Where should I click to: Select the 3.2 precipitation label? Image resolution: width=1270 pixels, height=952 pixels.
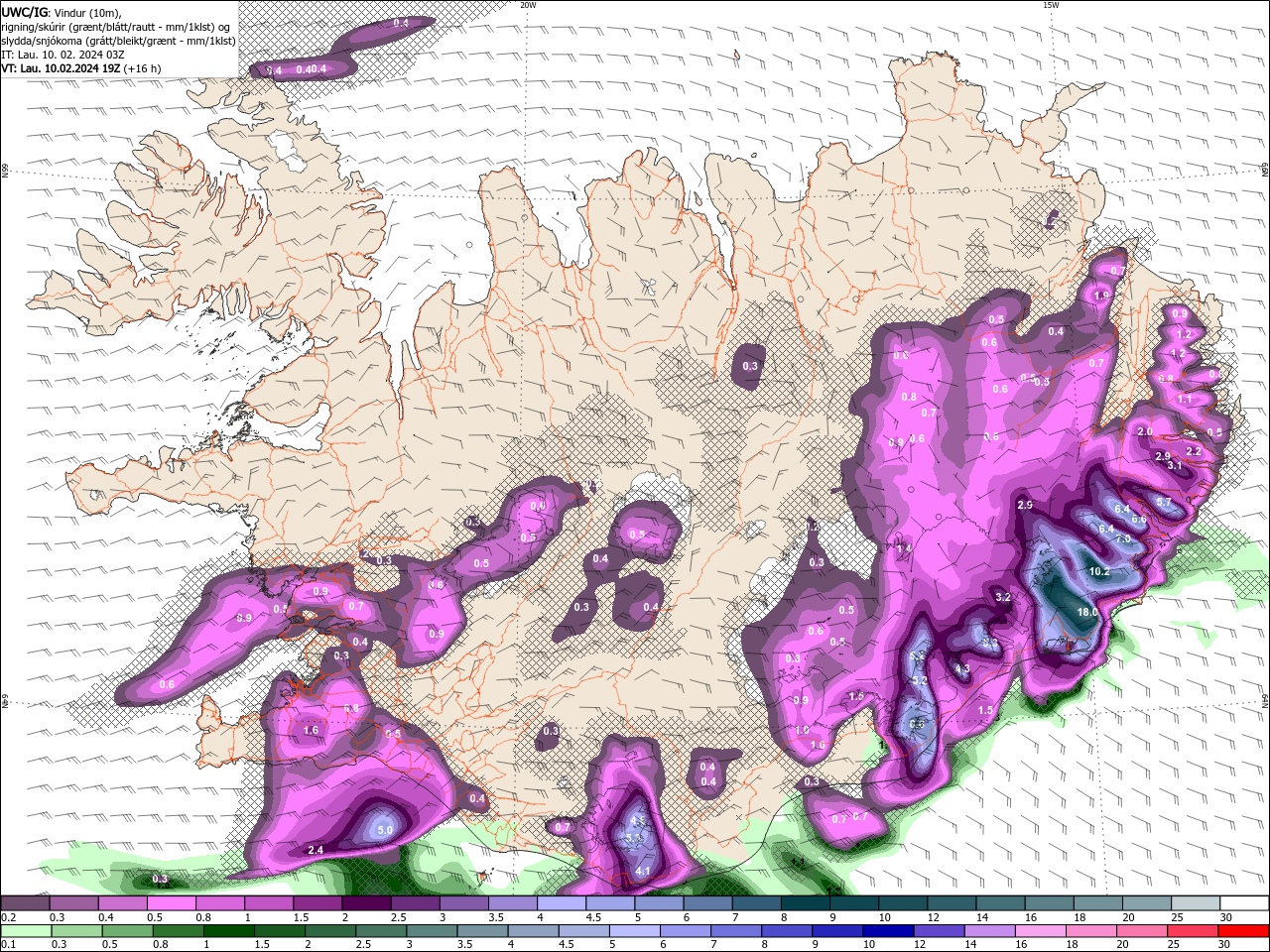1003,597
